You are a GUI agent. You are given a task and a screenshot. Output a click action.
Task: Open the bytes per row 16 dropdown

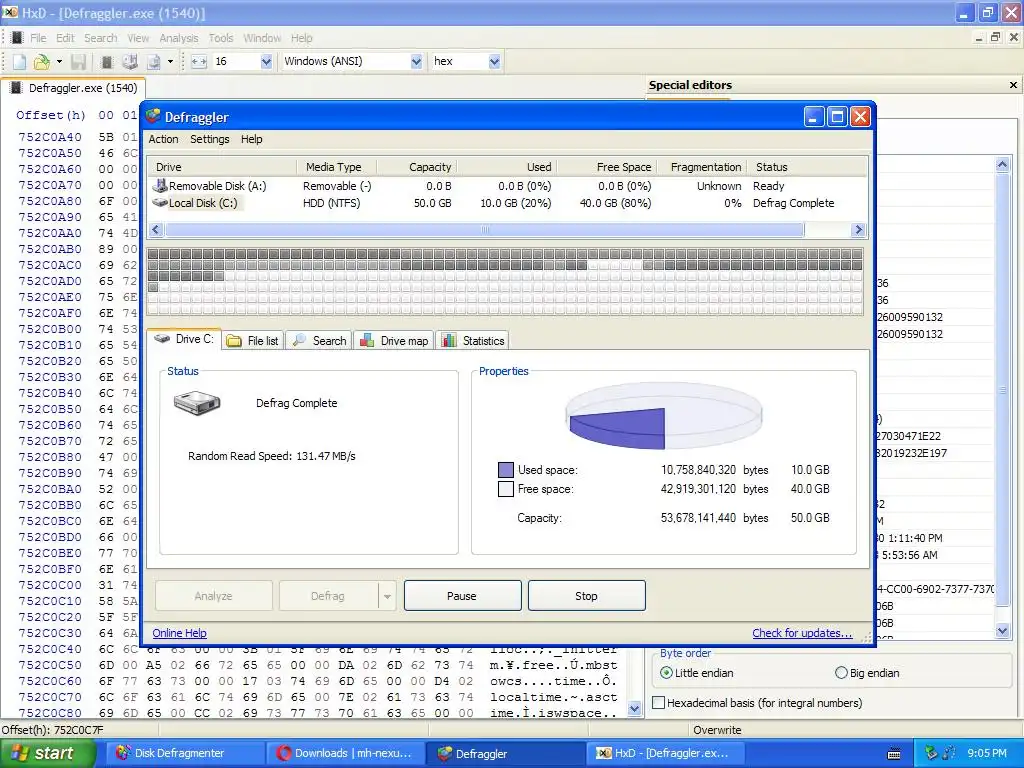(x=266, y=61)
